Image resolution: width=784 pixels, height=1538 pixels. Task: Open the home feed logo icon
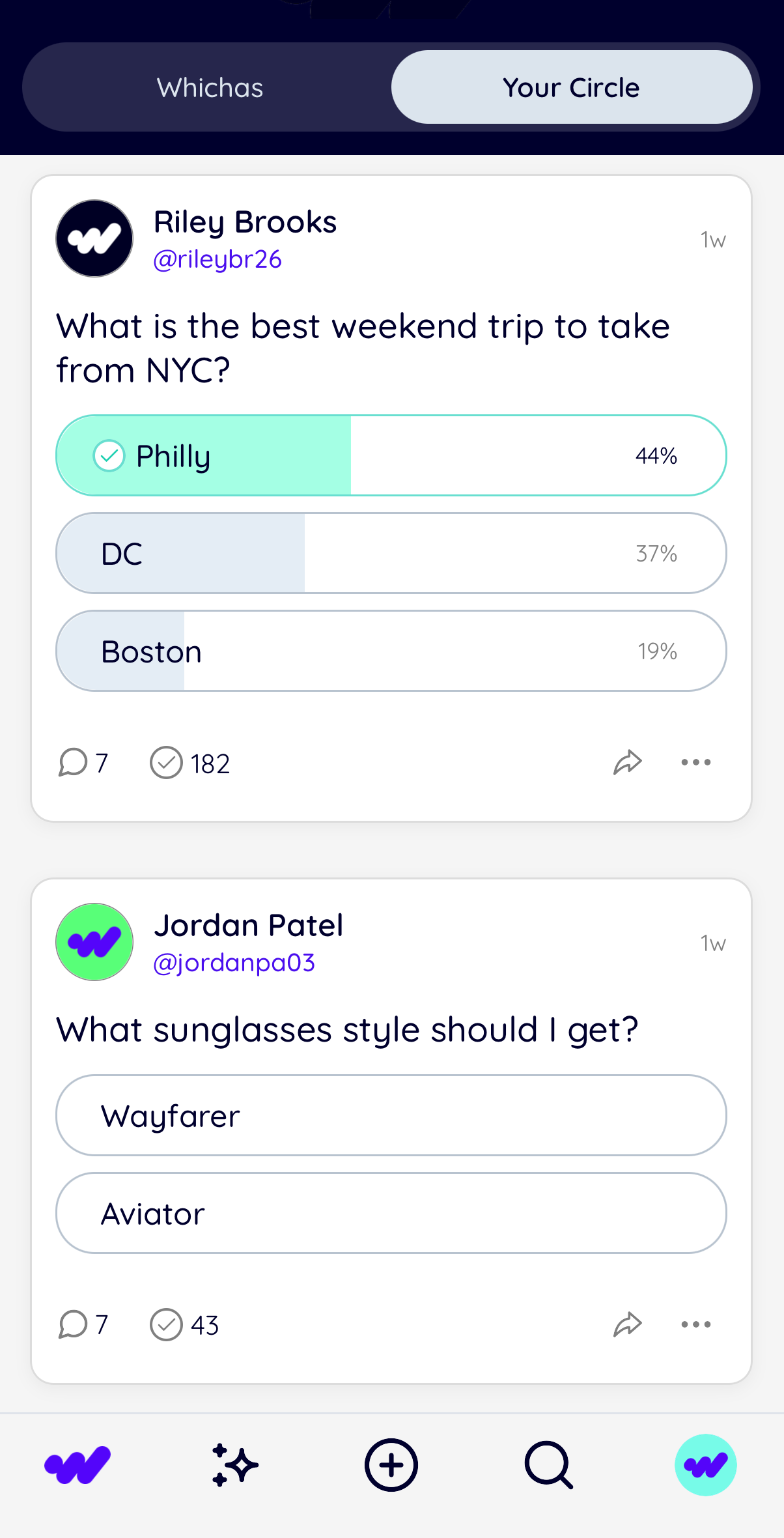coord(77,1465)
